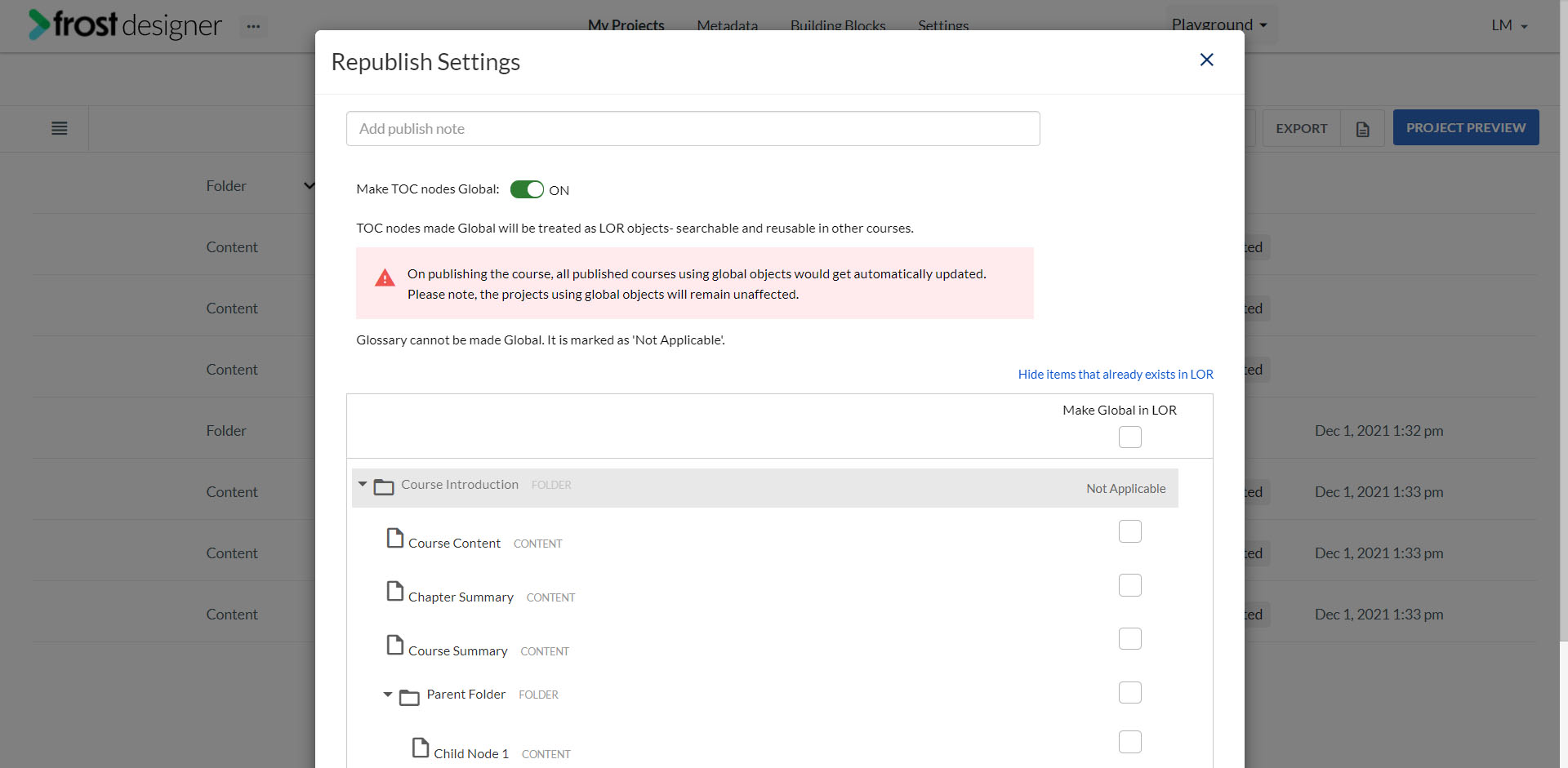Click the Chapter Summary document icon

coord(395,592)
